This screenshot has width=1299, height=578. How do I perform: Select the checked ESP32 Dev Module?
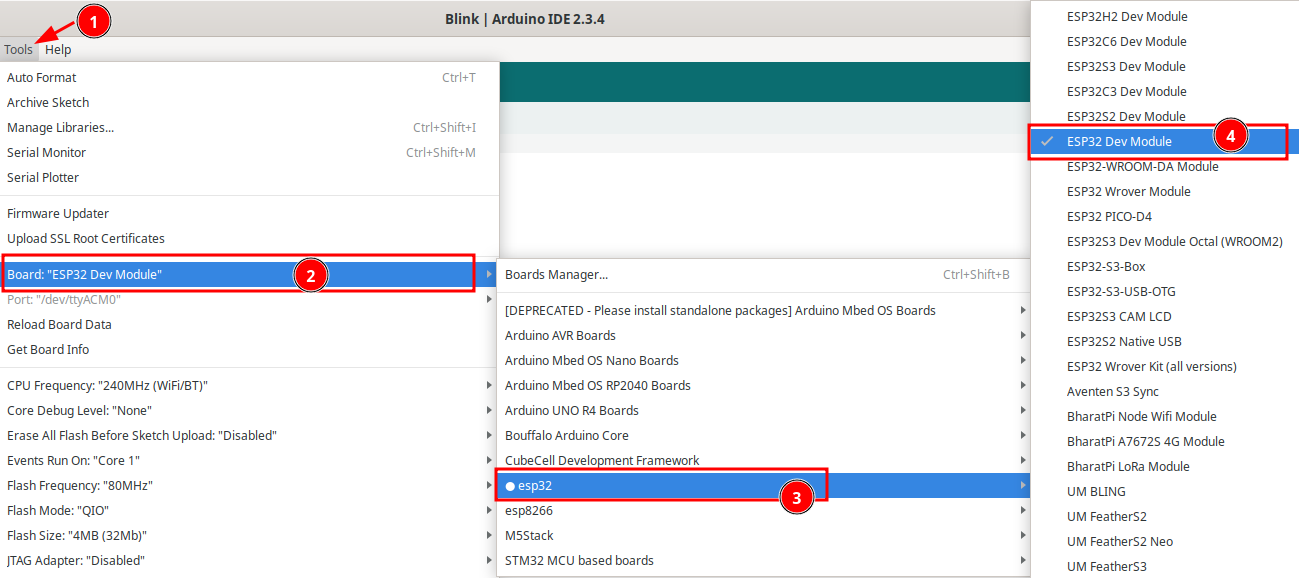click(1165, 141)
